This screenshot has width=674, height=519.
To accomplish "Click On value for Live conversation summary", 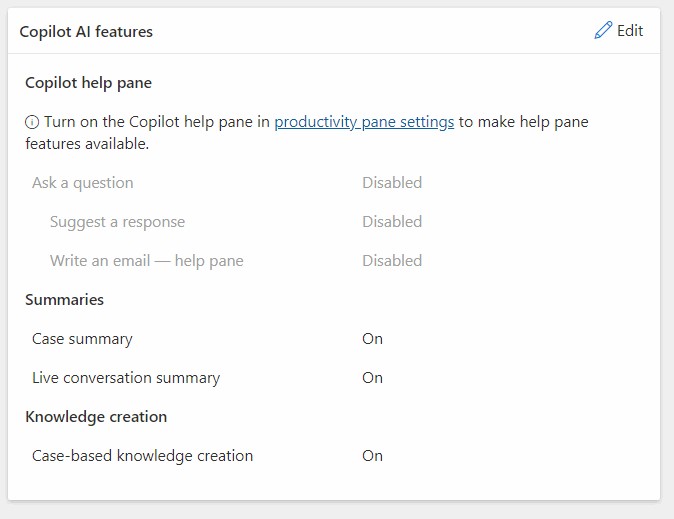I will 372,378.
